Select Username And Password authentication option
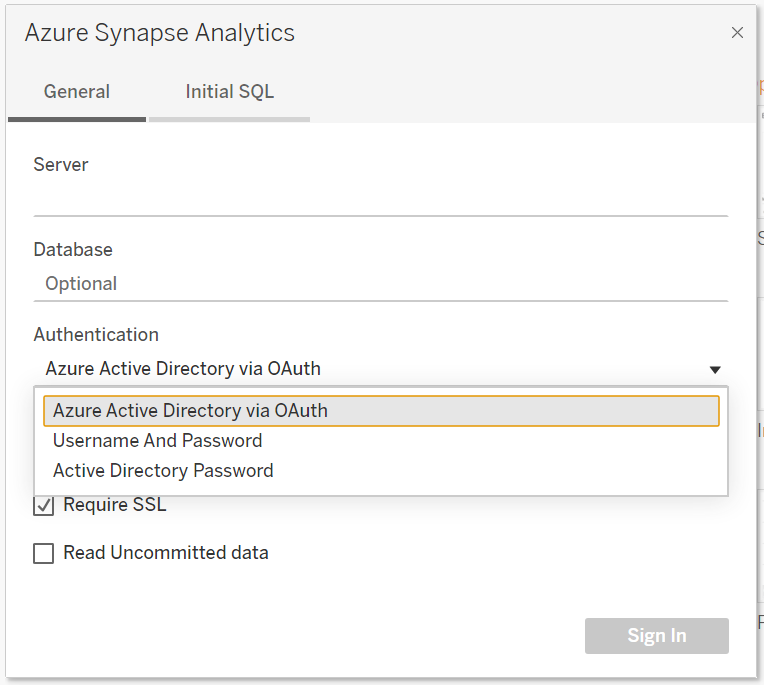This screenshot has height=685, width=764. (158, 441)
